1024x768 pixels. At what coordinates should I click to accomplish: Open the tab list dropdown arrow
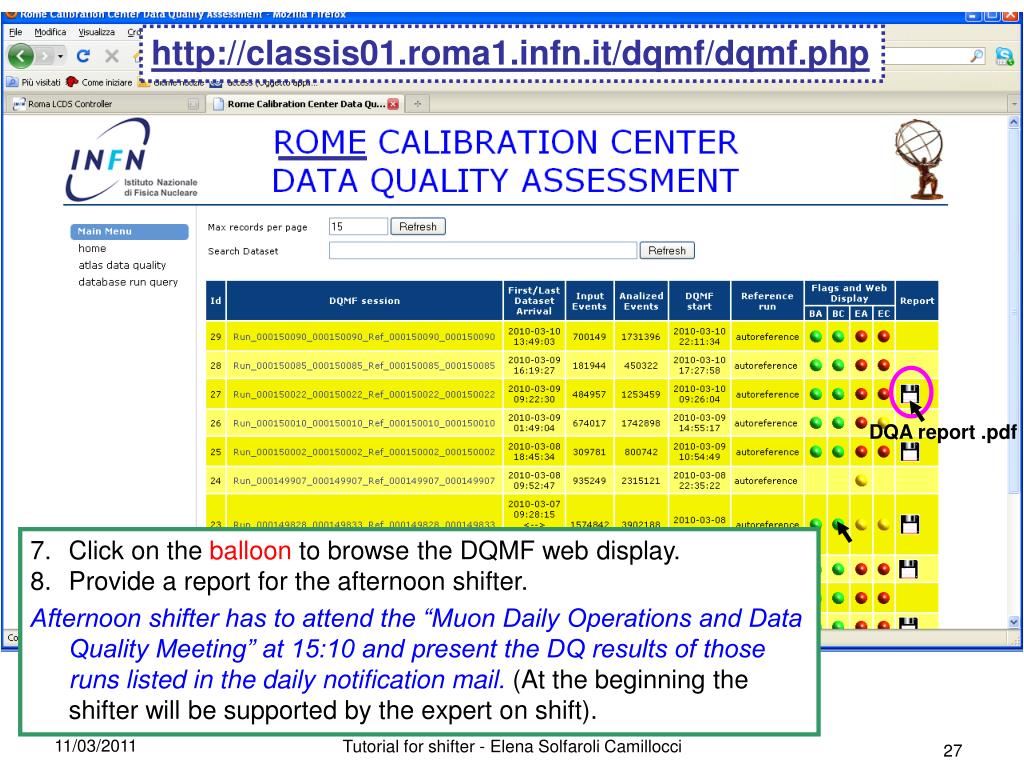pyautogui.click(x=1014, y=104)
